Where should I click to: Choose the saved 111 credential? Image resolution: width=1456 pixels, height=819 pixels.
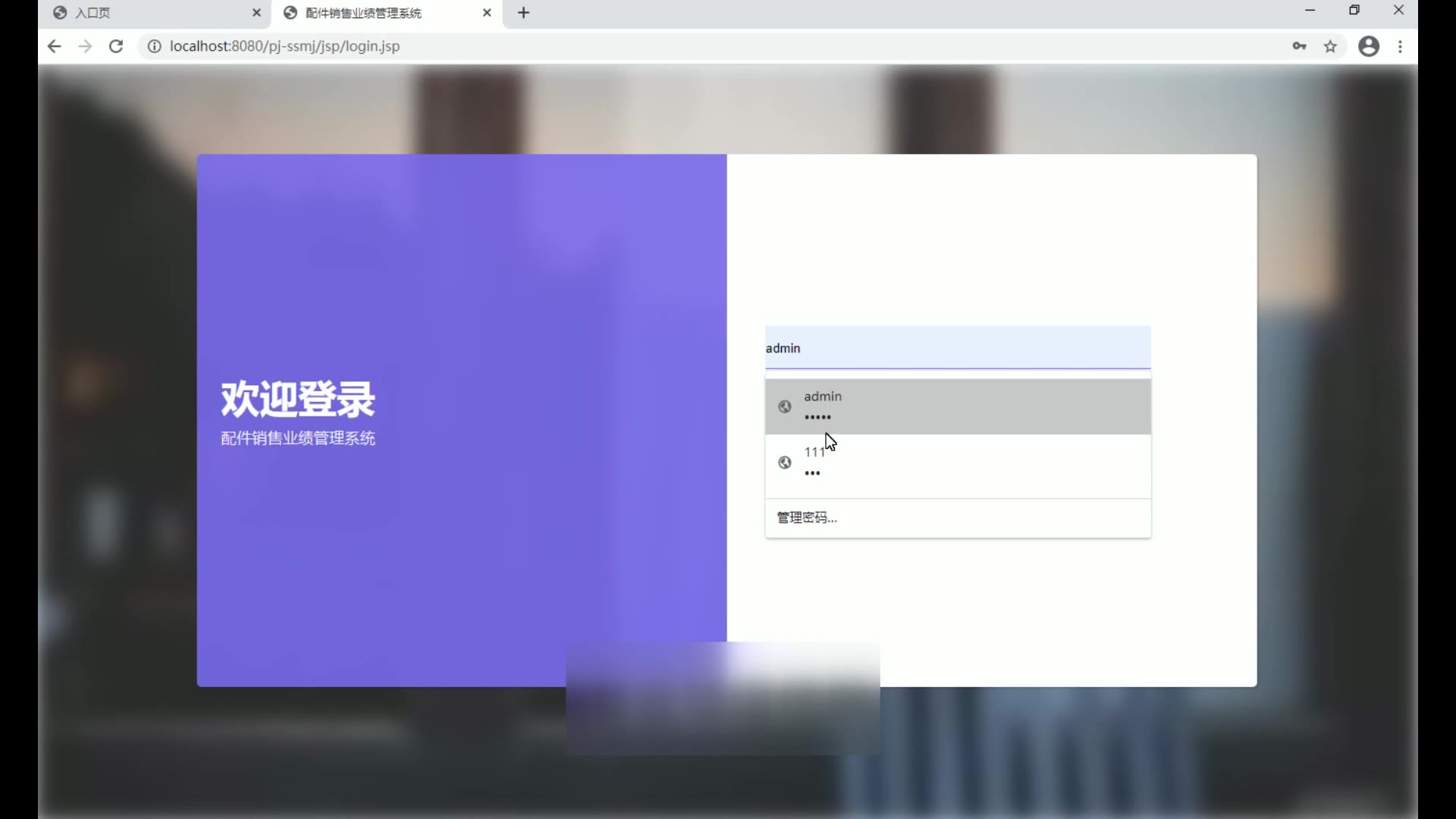(x=957, y=463)
